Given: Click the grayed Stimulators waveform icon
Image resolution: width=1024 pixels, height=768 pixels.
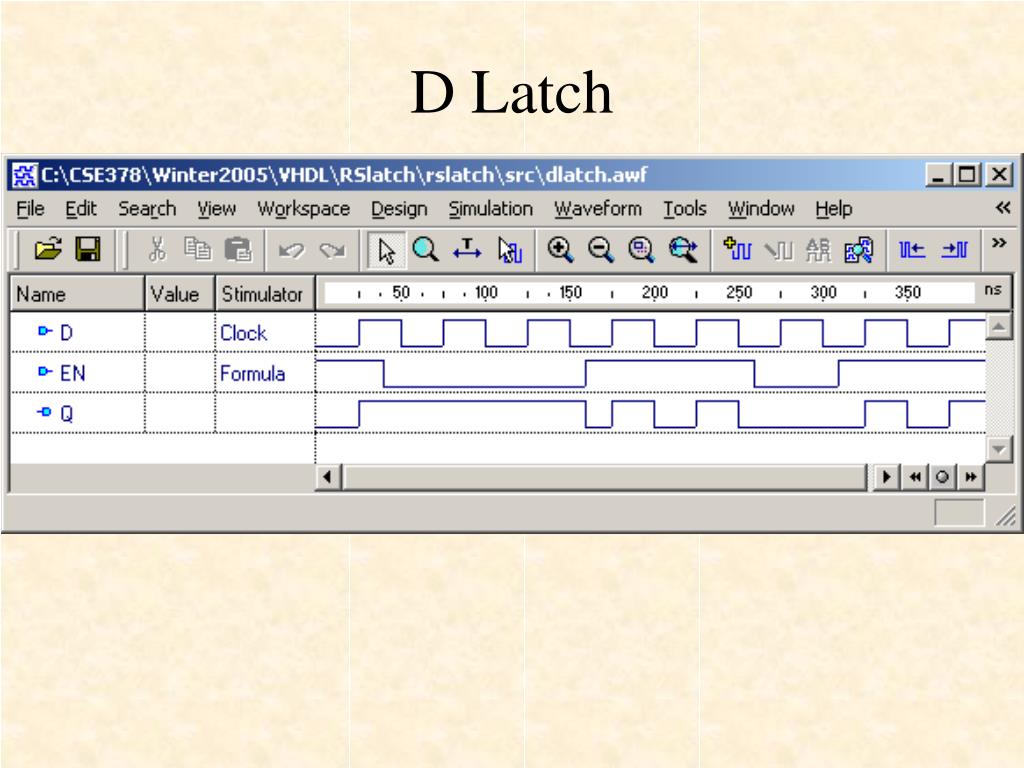Looking at the screenshot, I should (x=778, y=250).
